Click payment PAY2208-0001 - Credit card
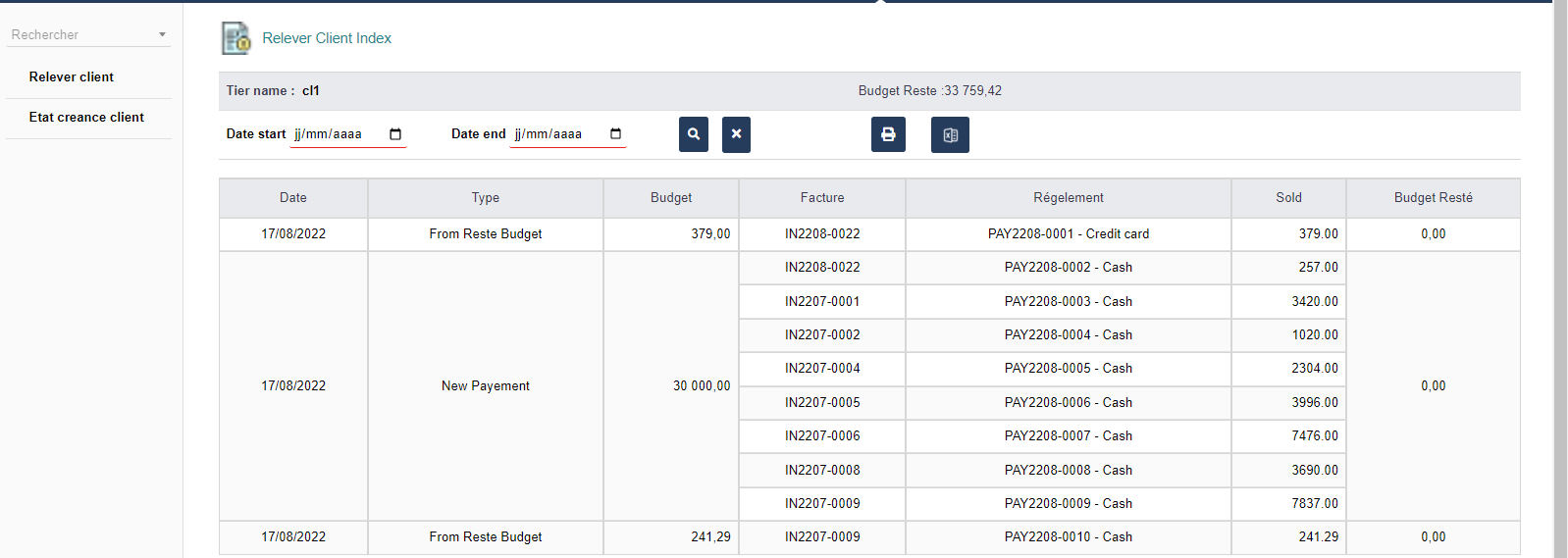This screenshot has height=558, width=1568. coord(1068,234)
